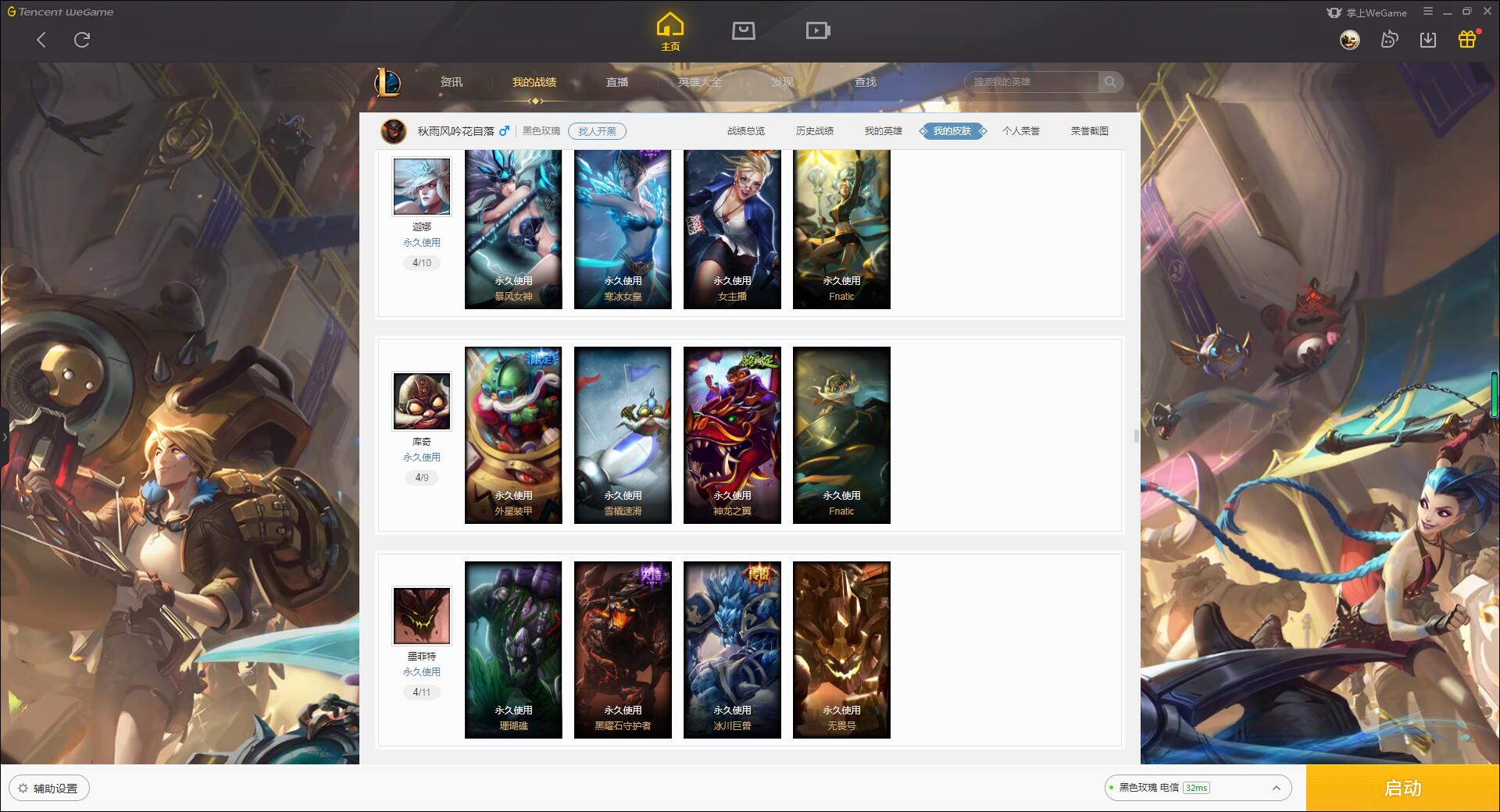Open 辅助设置 settings button
1500x812 pixels.
49,789
